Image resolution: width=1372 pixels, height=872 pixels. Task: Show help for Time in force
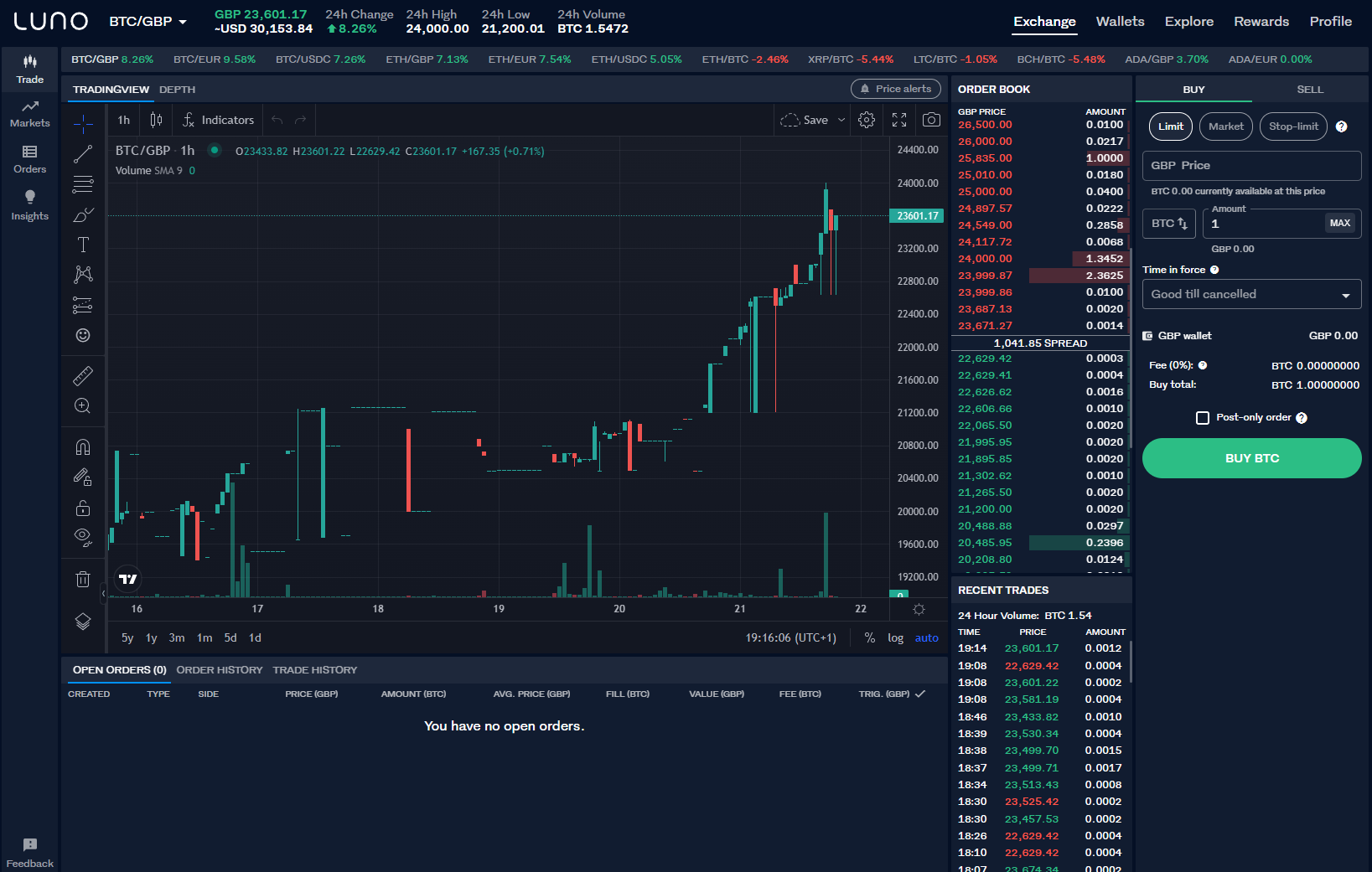[1214, 270]
